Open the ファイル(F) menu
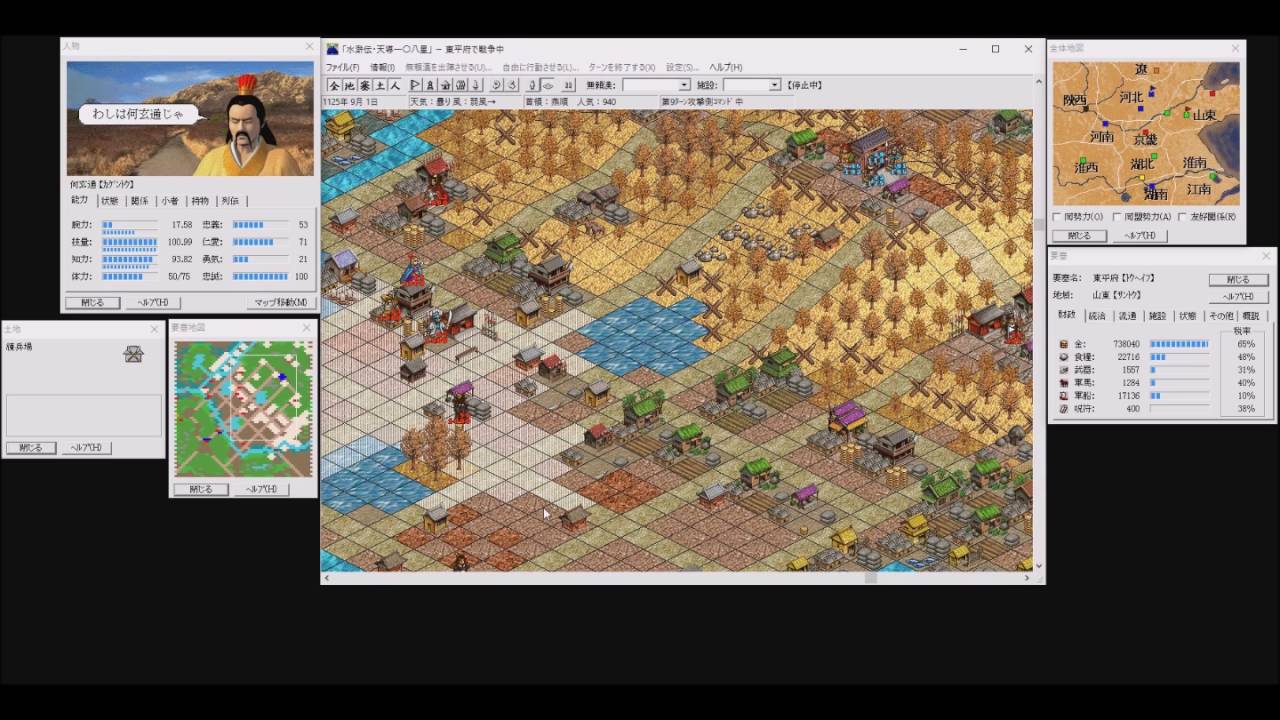This screenshot has width=1280, height=720. (342, 67)
